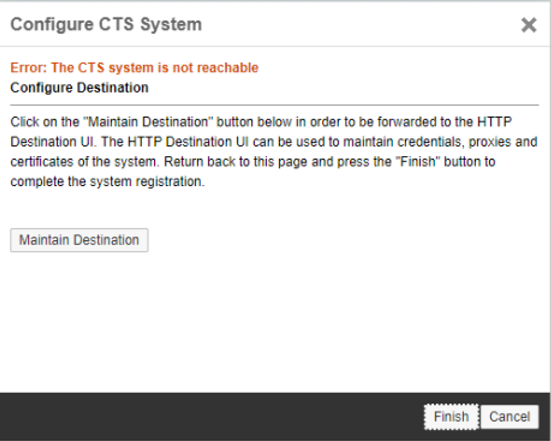Click the red CTS not reachable error
The height and width of the screenshot is (441, 551).
(134, 67)
